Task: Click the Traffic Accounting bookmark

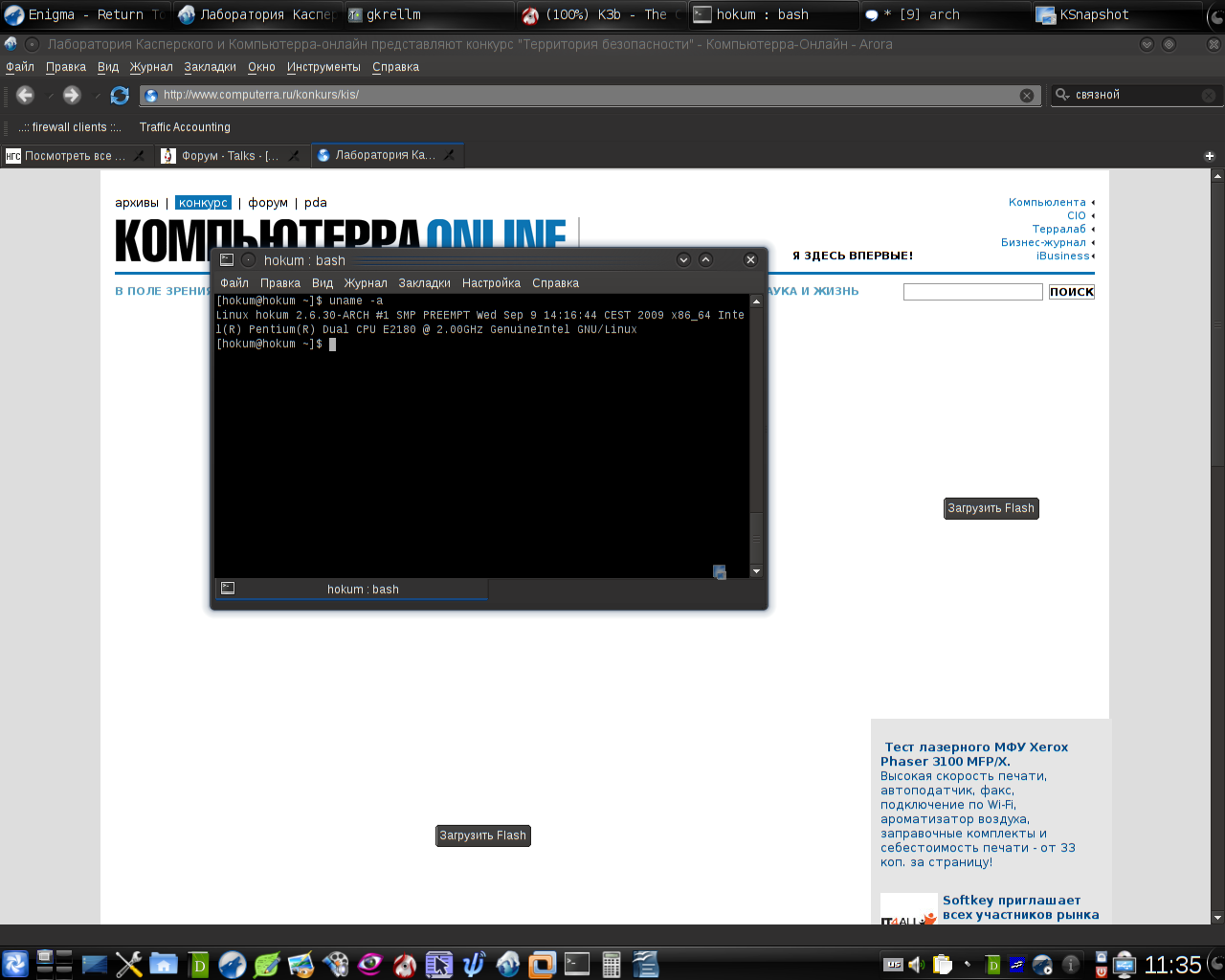Action: (185, 127)
